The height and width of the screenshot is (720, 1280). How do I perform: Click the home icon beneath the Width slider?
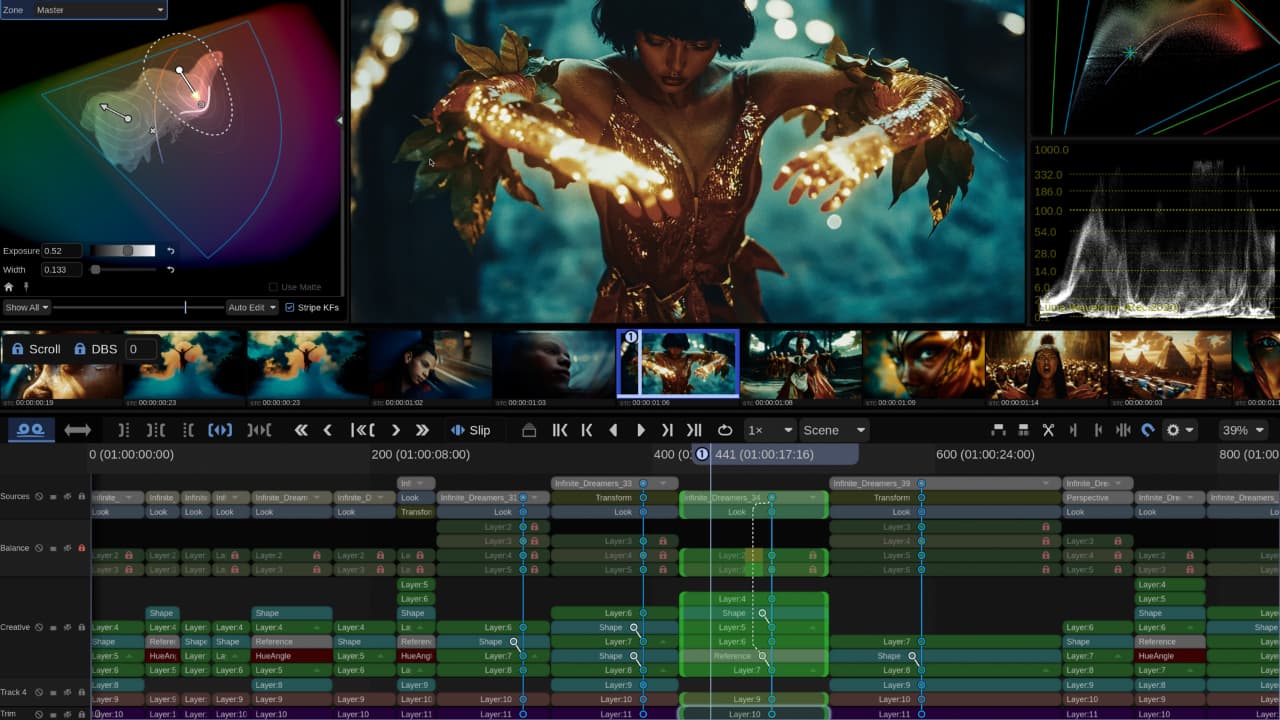click(8, 286)
